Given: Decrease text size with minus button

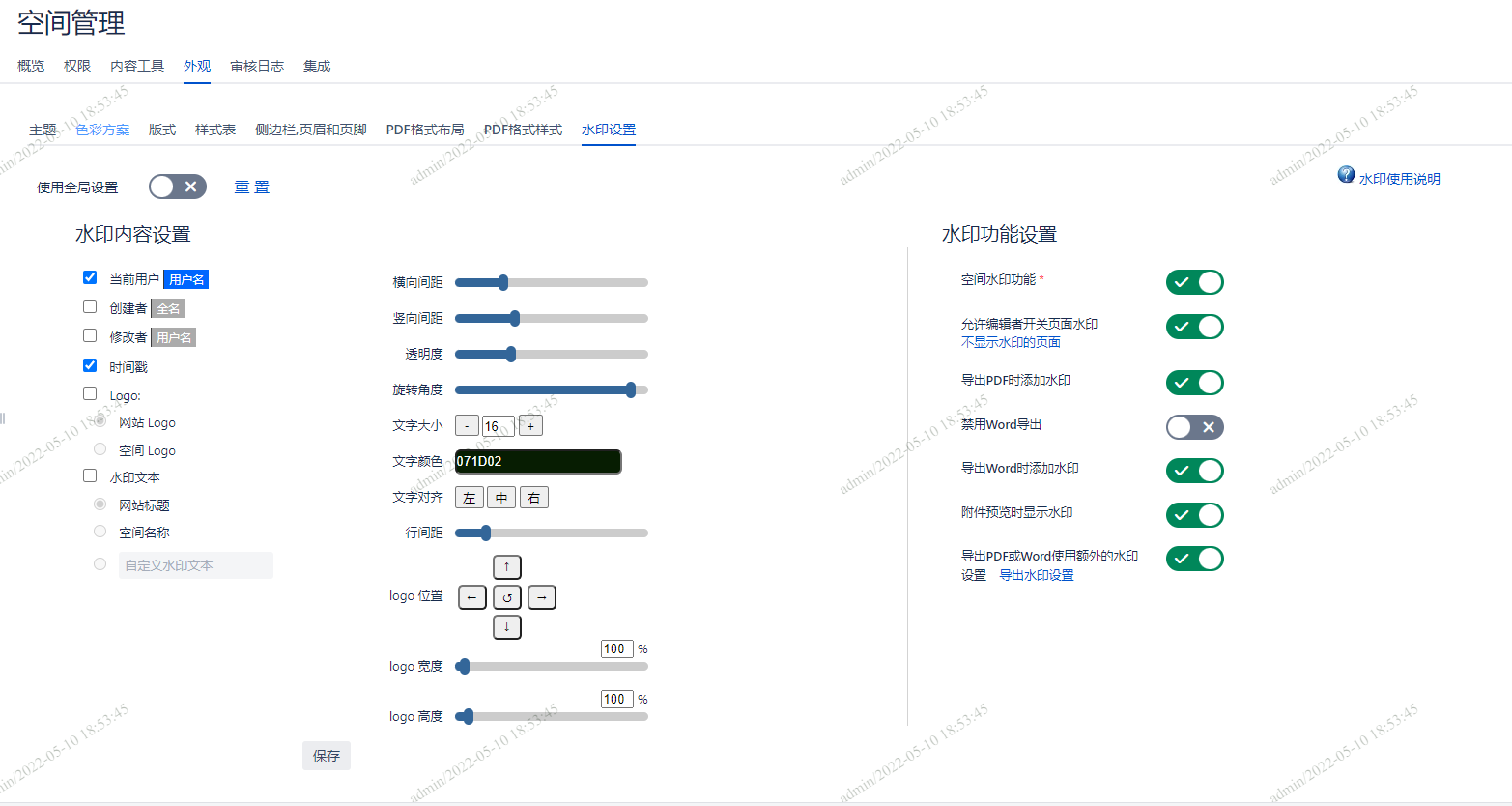Looking at the screenshot, I should 467,425.
